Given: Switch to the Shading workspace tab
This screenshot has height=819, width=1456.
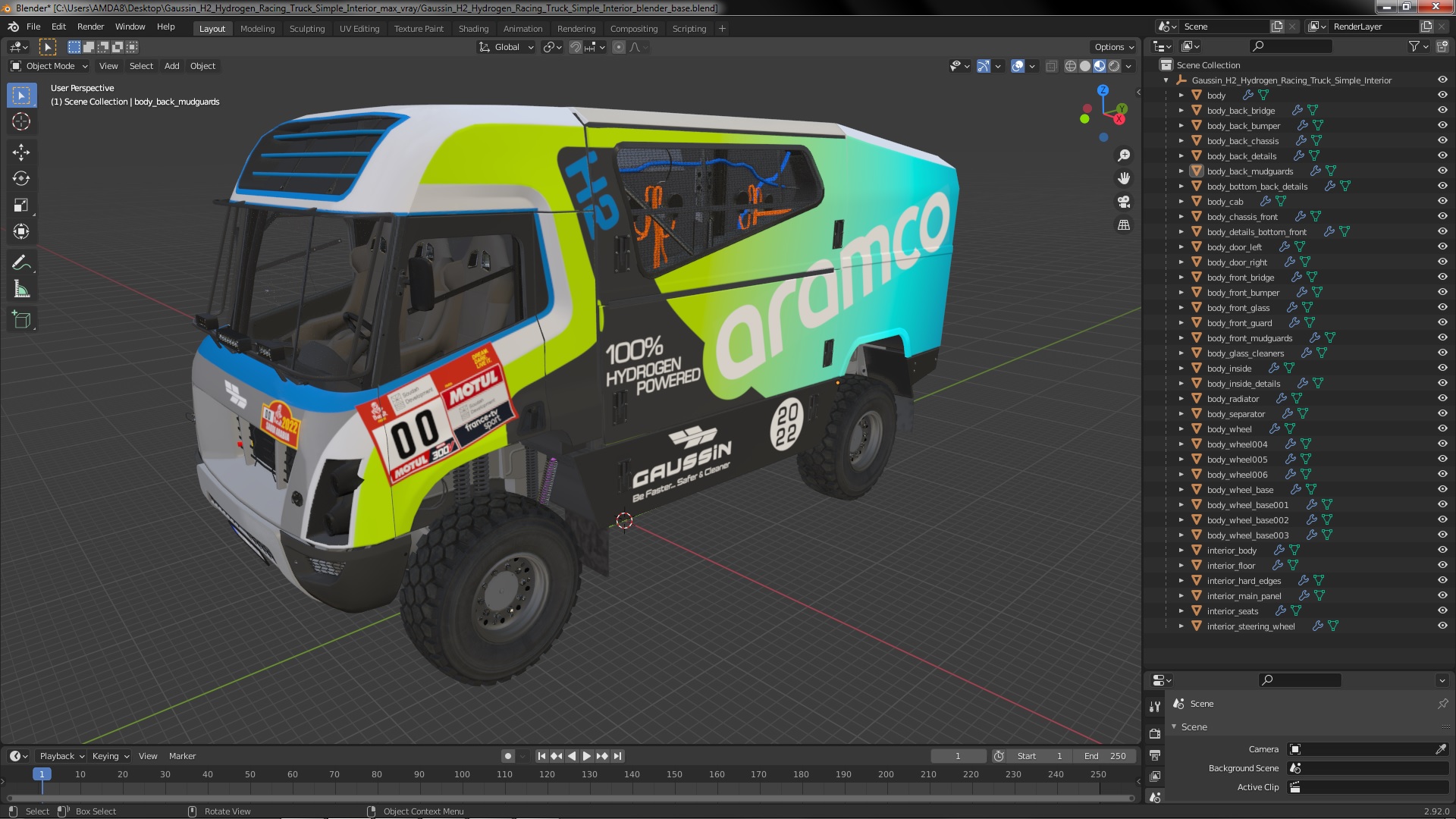Looking at the screenshot, I should click(473, 29).
